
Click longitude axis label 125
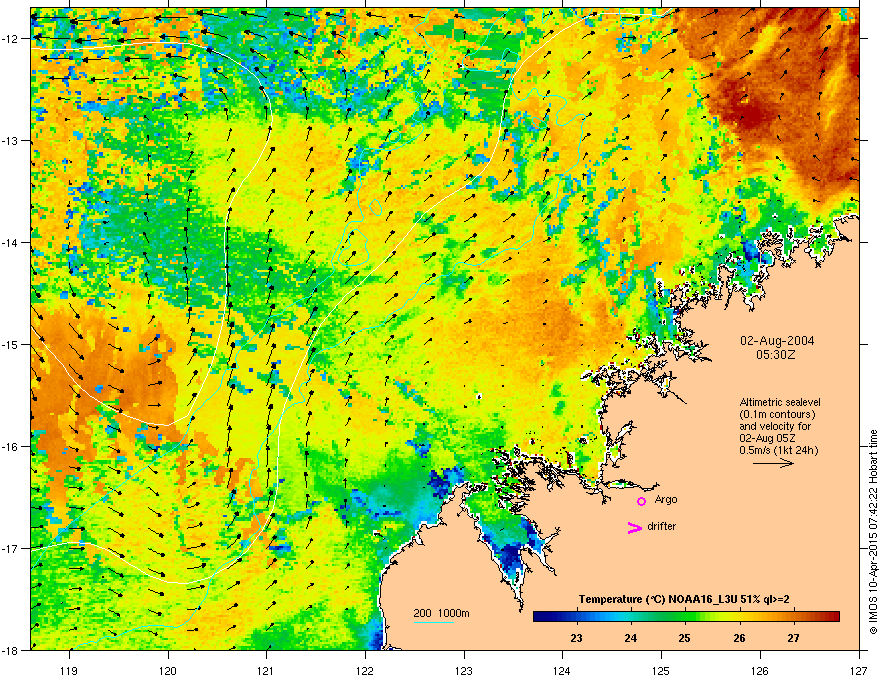[x=661, y=670]
